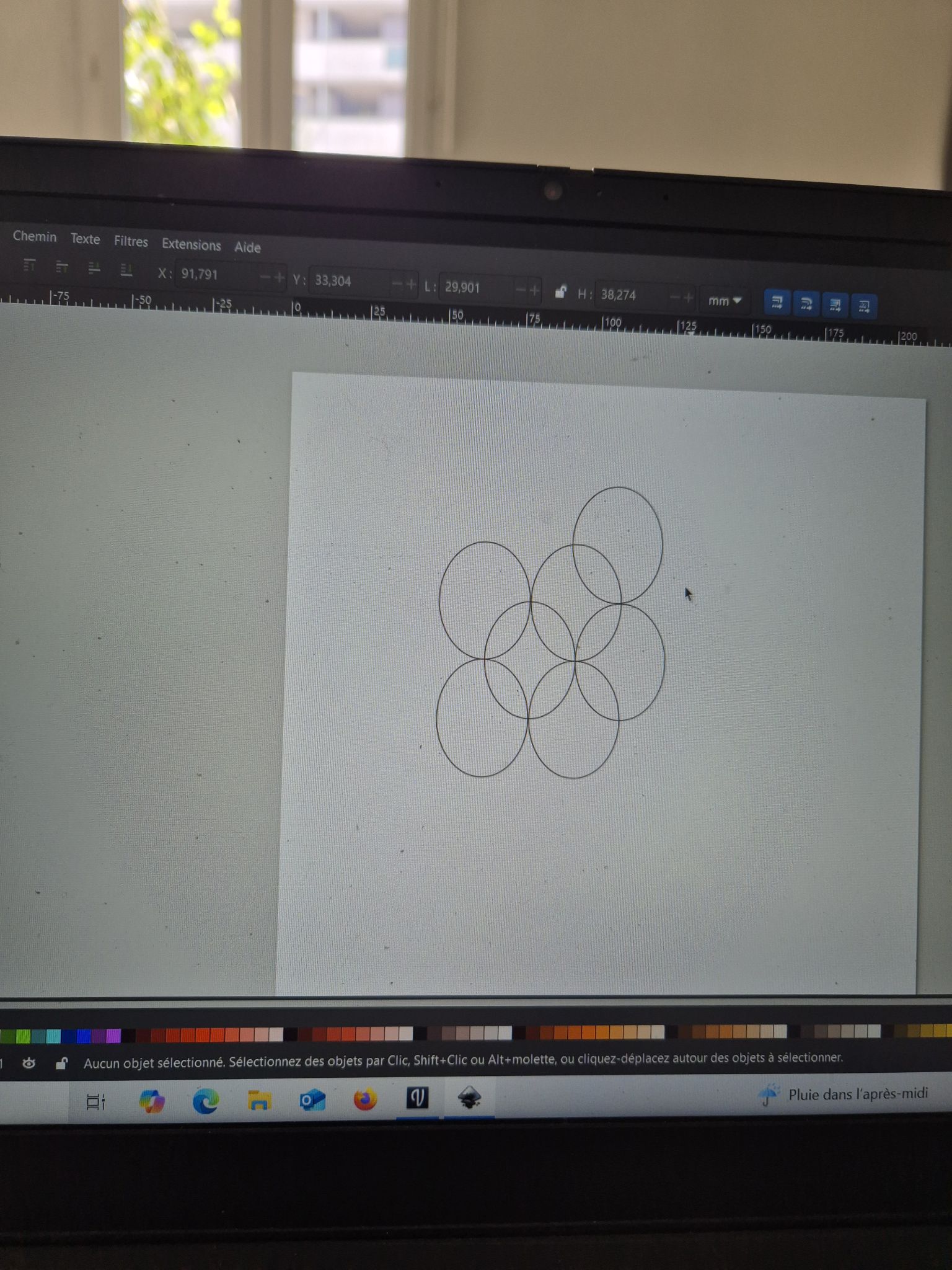952x1270 pixels.
Task: Toggle layer visibility eye in status bar
Action: coord(29,1064)
